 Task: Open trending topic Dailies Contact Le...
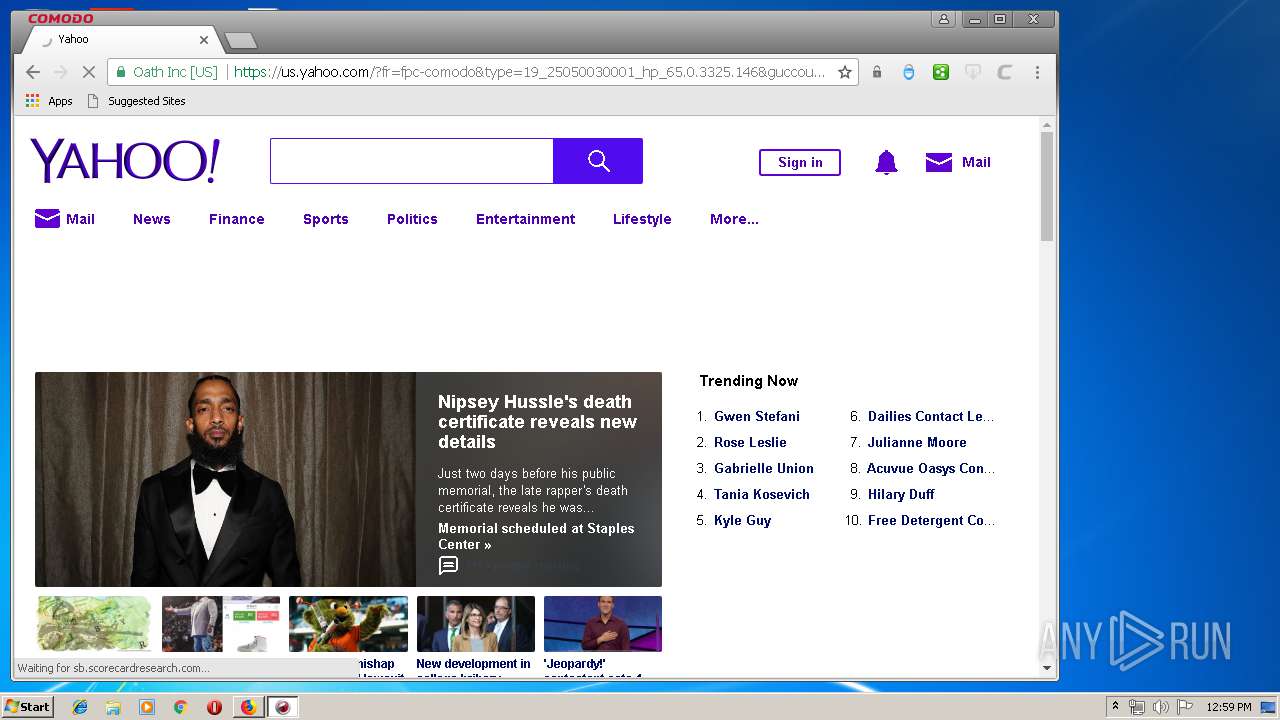931,416
